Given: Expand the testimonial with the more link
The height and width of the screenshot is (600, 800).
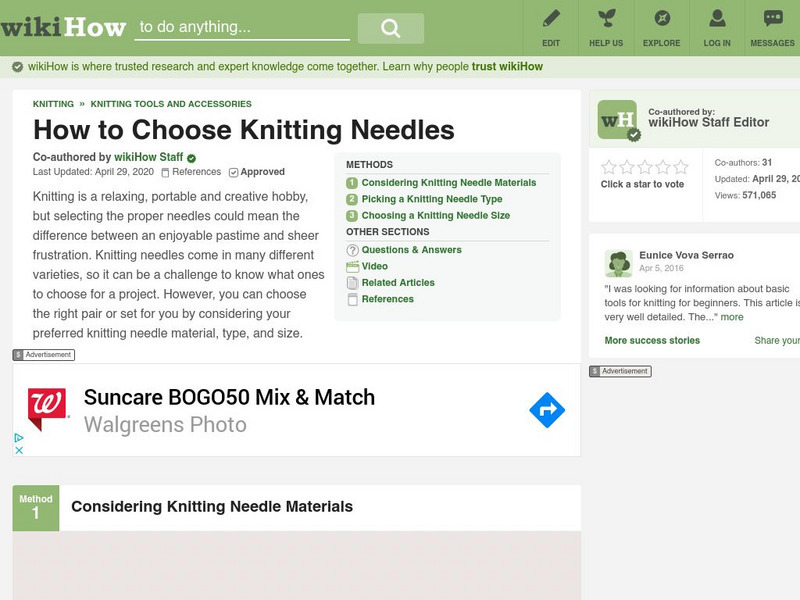Looking at the screenshot, I should 732,317.
